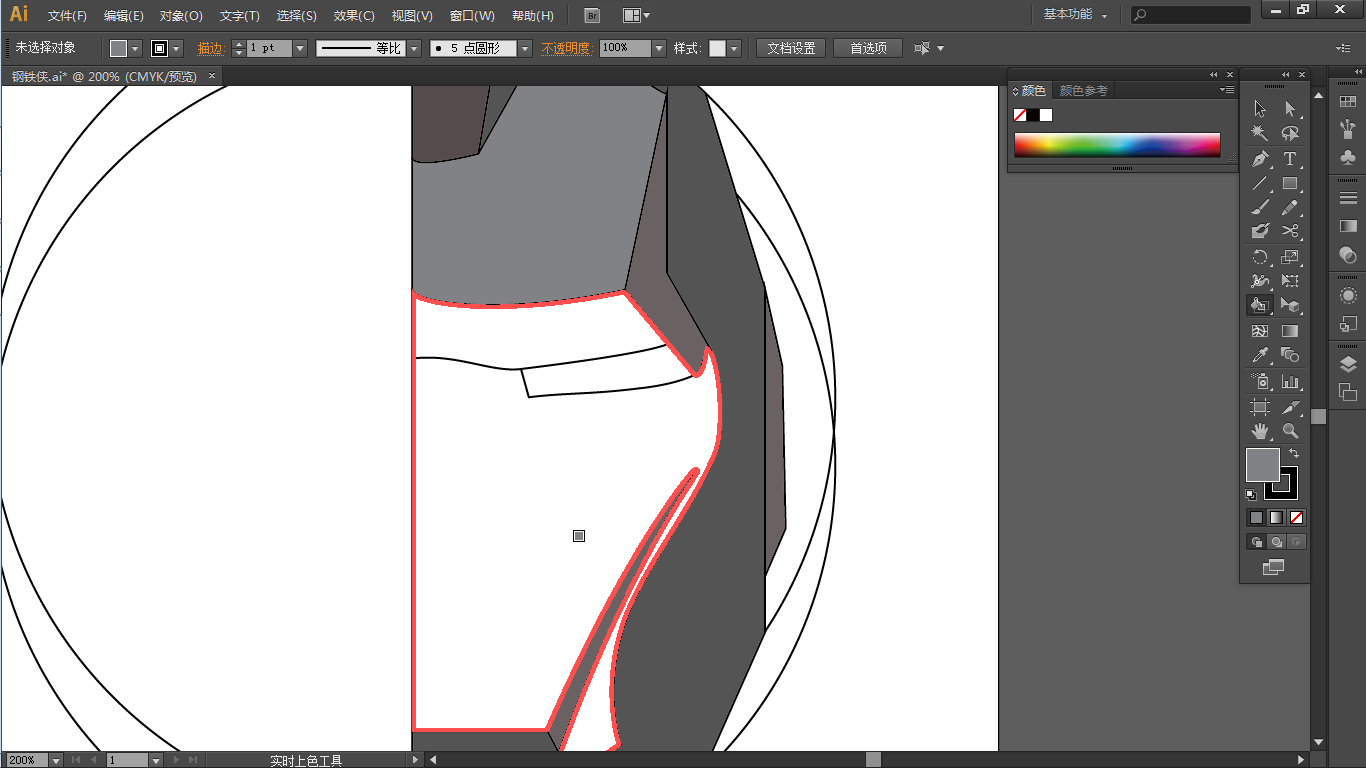
Task: Open the 等比 variable width profile dropdown
Action: (414, 48)
